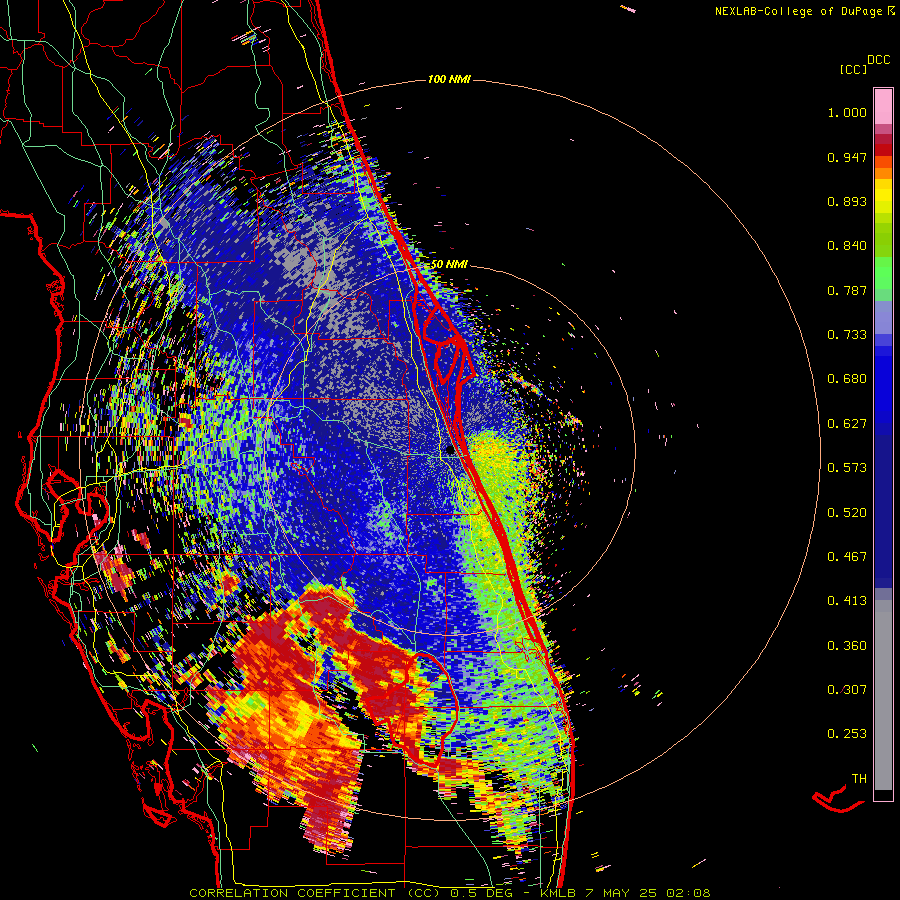Screen dimensions: 900x900
Task: Click the yellow segment of the color bar
Action: [x=883, y=196]
